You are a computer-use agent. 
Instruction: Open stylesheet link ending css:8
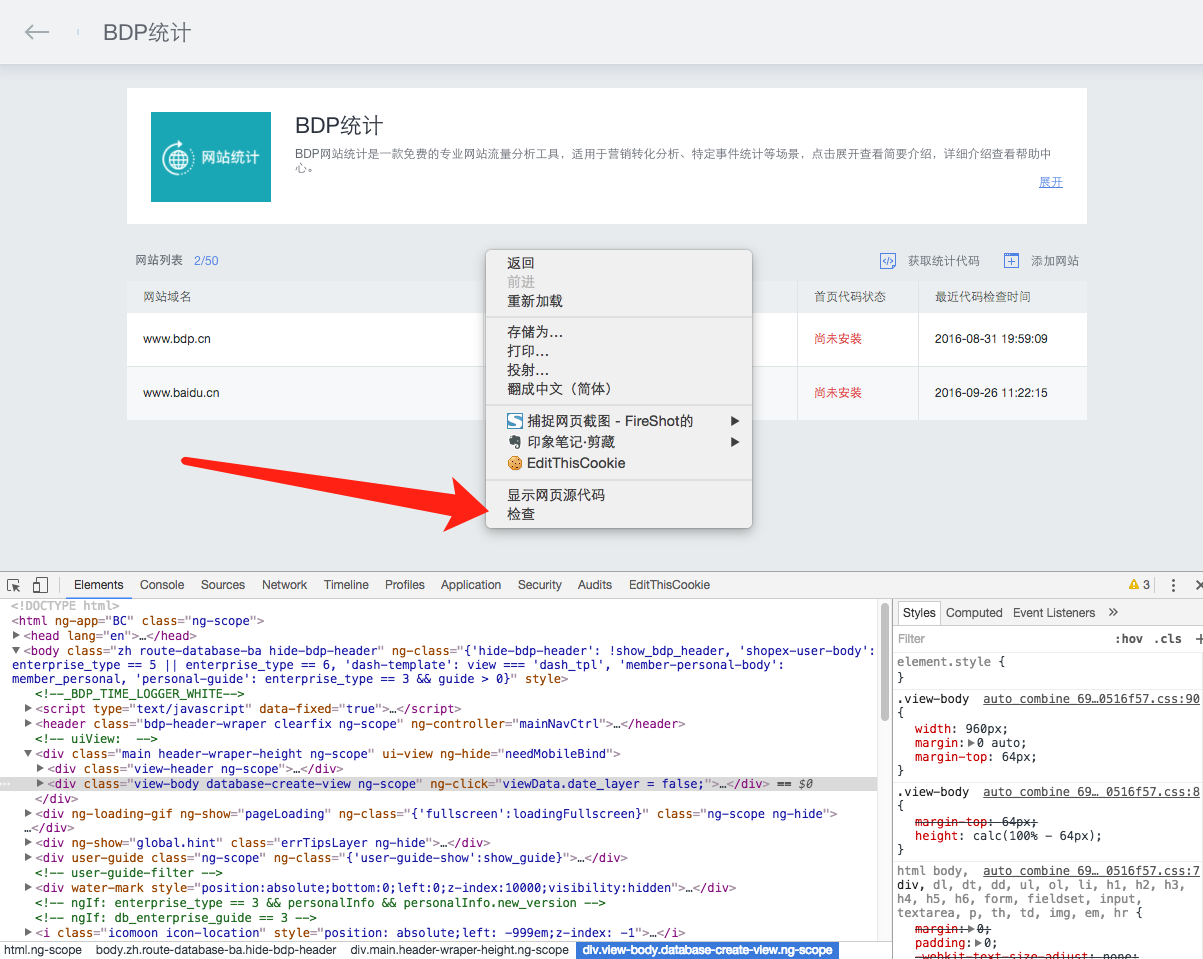1091,792
